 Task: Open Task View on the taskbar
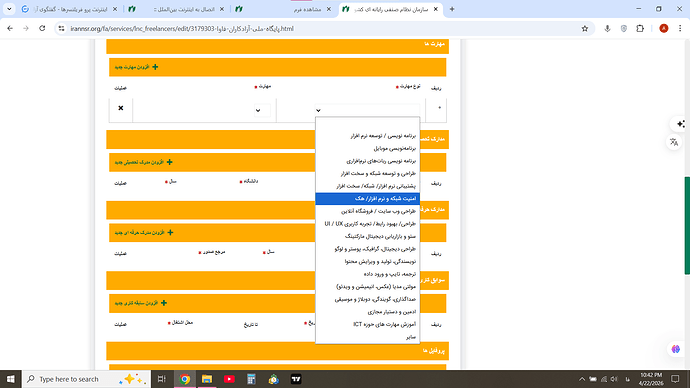(161, 379)
